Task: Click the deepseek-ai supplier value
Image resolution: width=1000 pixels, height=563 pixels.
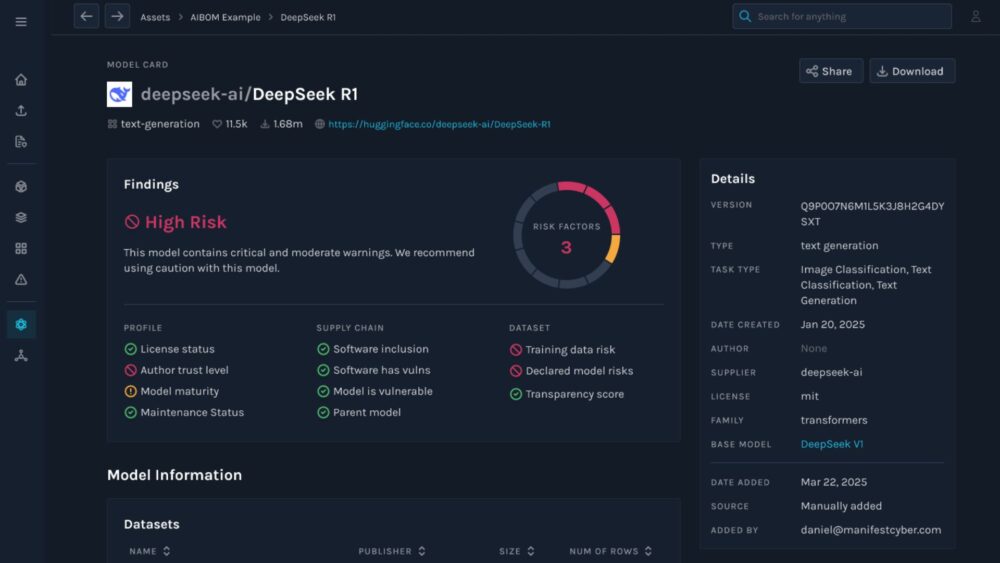Action: (831, 372)
